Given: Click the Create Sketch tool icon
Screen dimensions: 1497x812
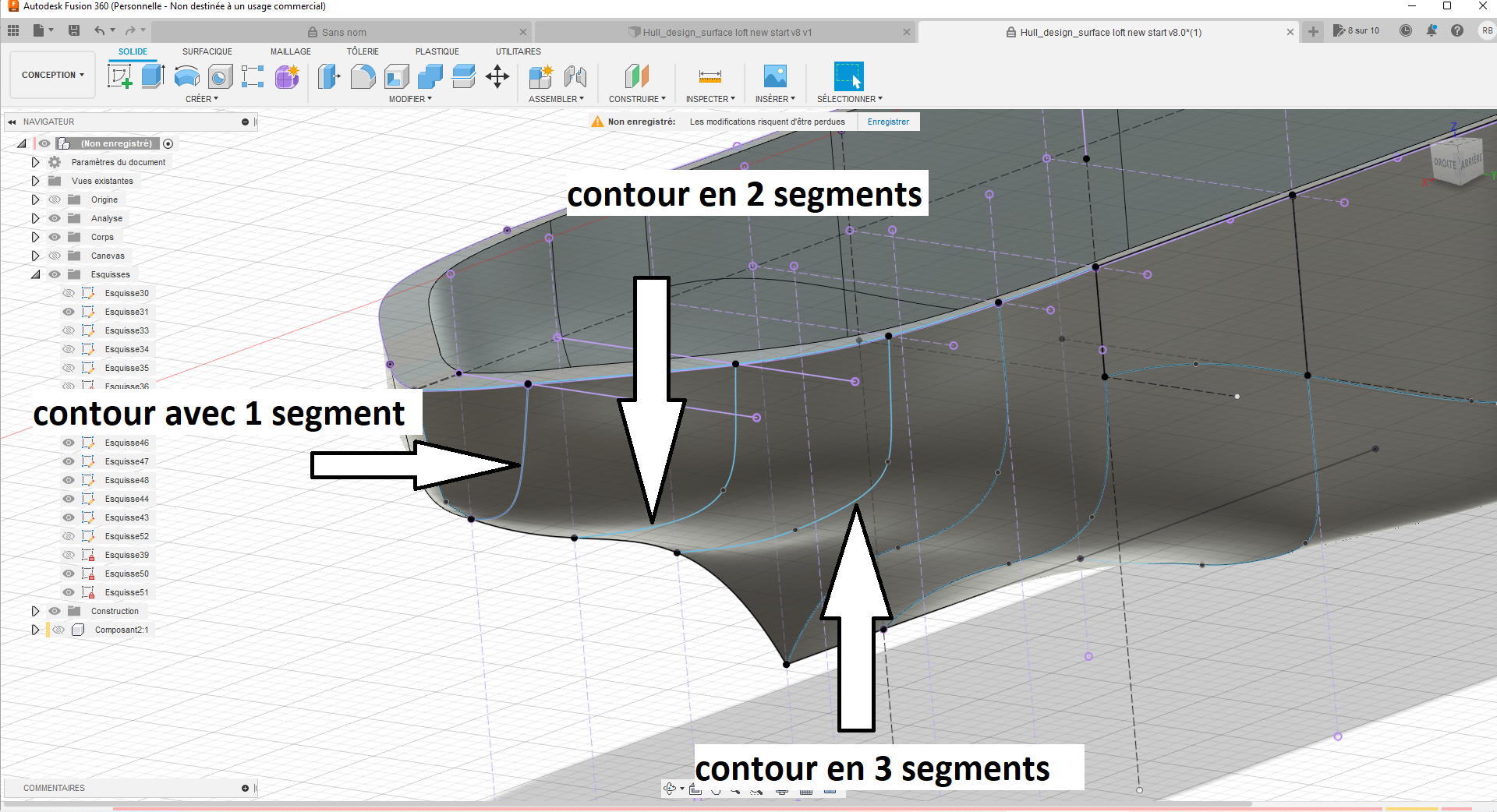Looking at the screenshot, I should (x=119, y=76).
